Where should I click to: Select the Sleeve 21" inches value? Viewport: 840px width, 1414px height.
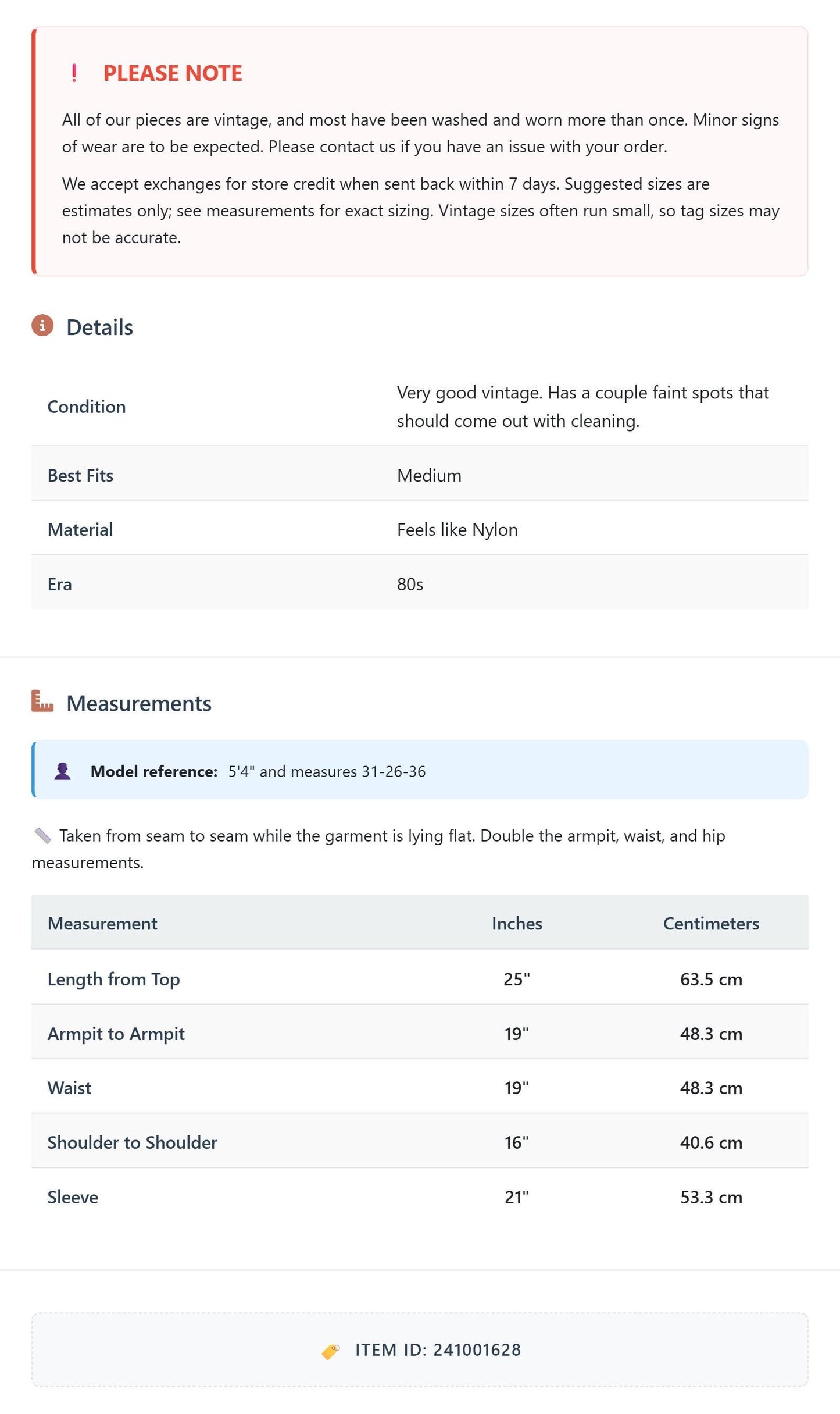click(517, 1197)
